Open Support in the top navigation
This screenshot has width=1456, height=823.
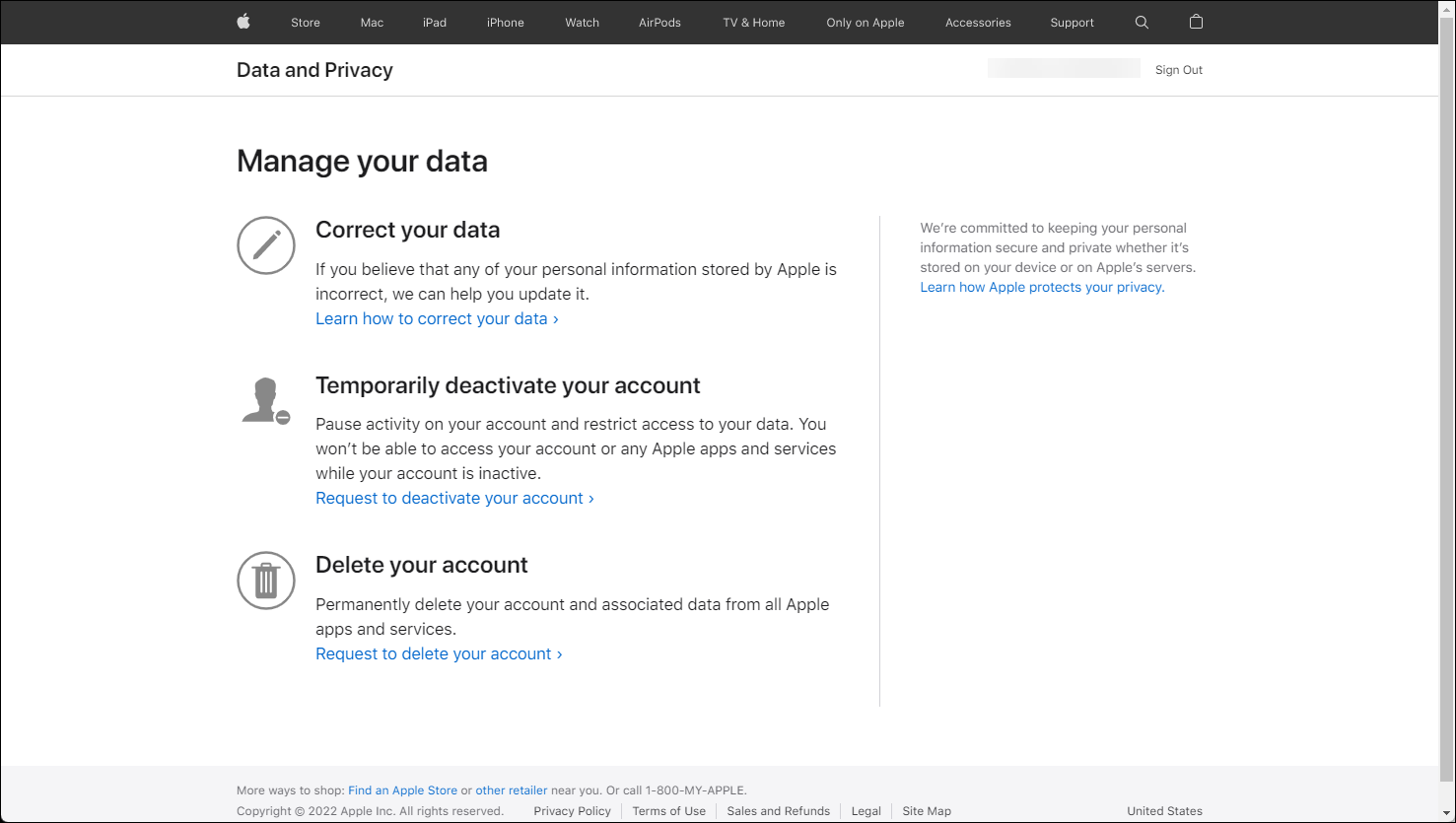(1072, 23)
